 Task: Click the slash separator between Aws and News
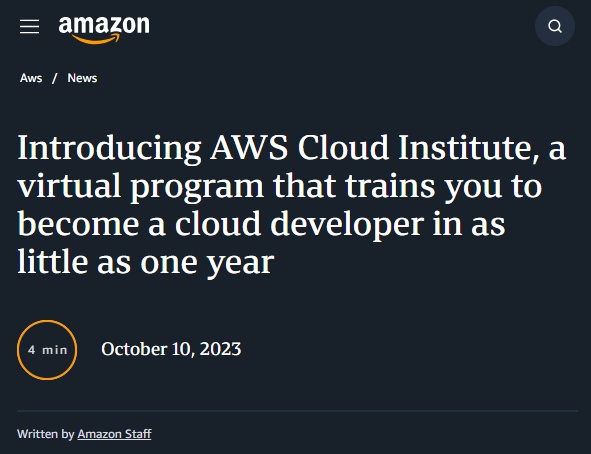(x=55, y=78)
